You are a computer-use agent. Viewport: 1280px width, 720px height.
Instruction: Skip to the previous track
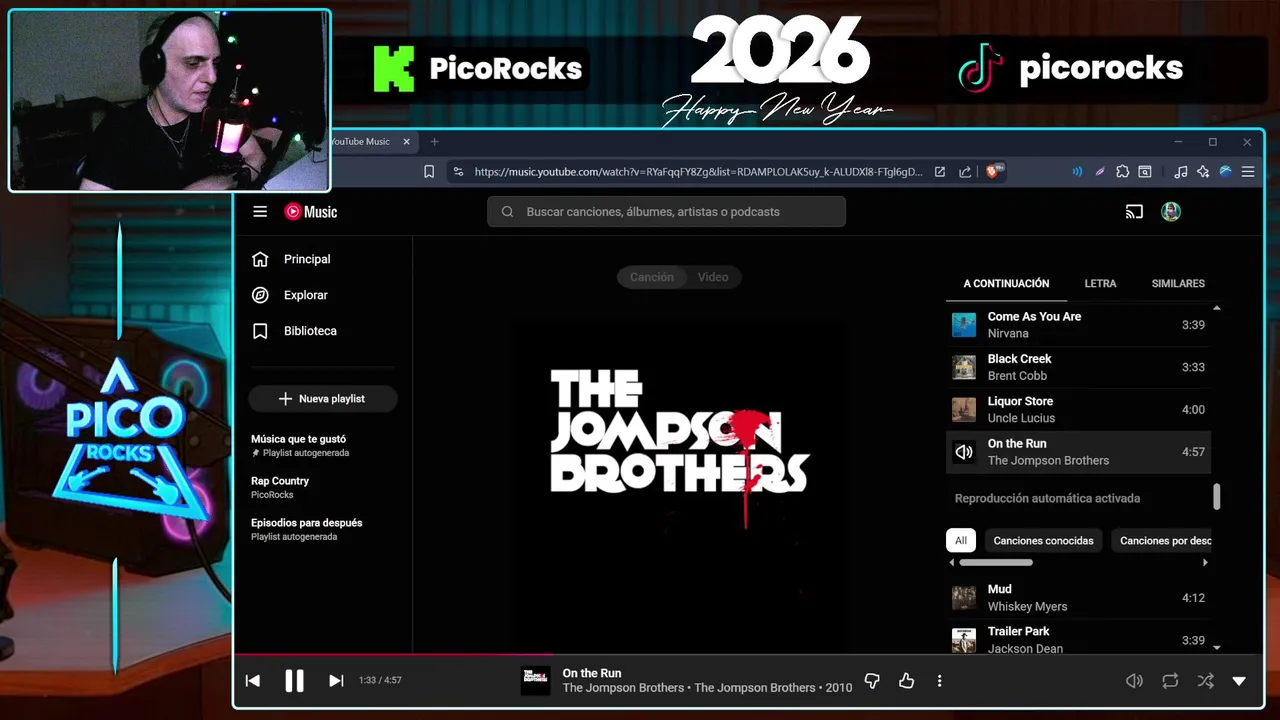(x=253, y=681)
